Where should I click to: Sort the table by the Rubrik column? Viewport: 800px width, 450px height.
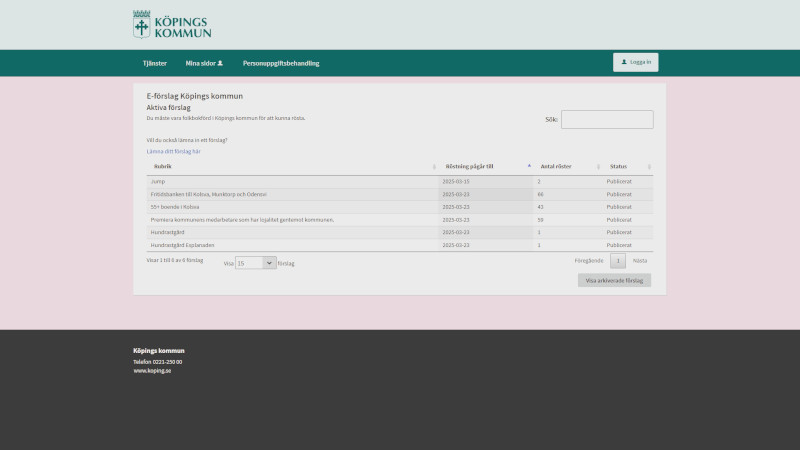pos(292,166)
